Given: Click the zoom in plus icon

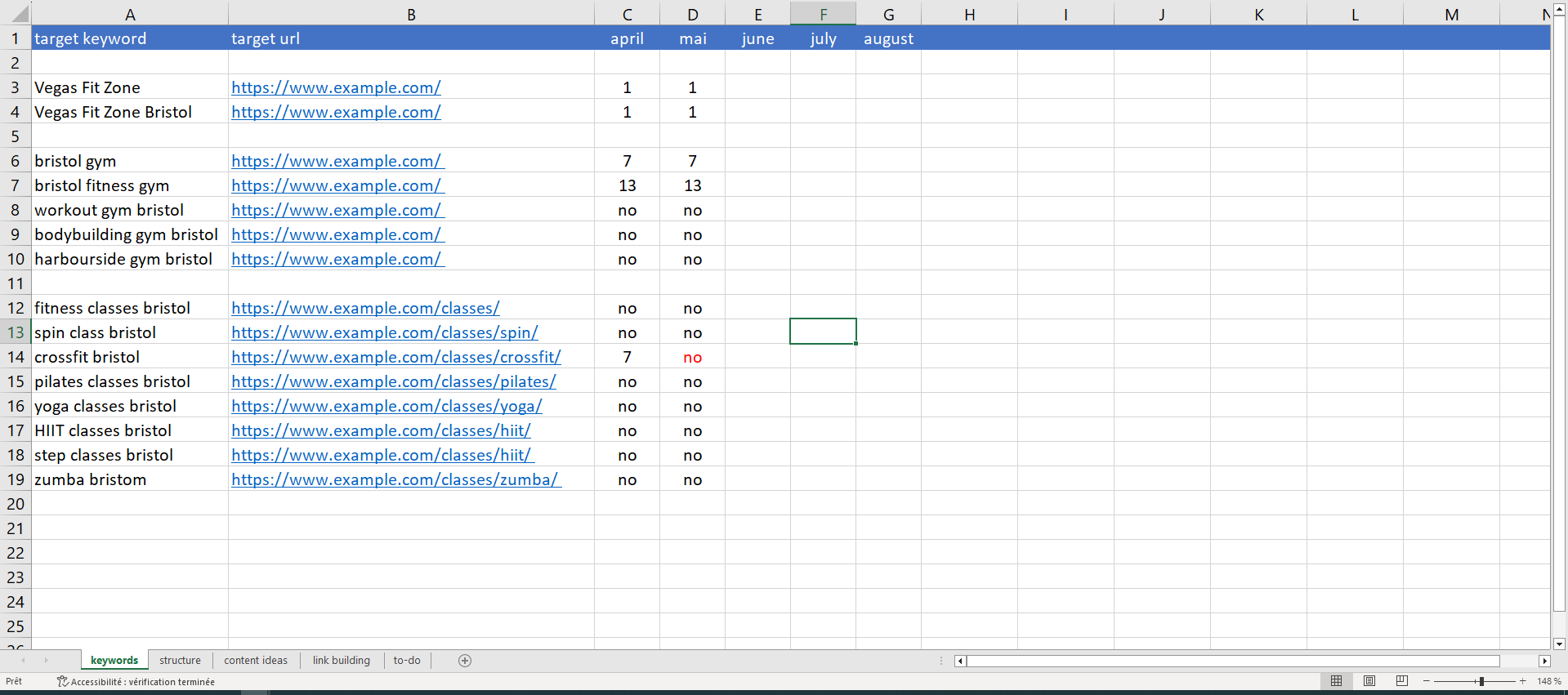Looking at the screenshot, I should pos(1523,681).
